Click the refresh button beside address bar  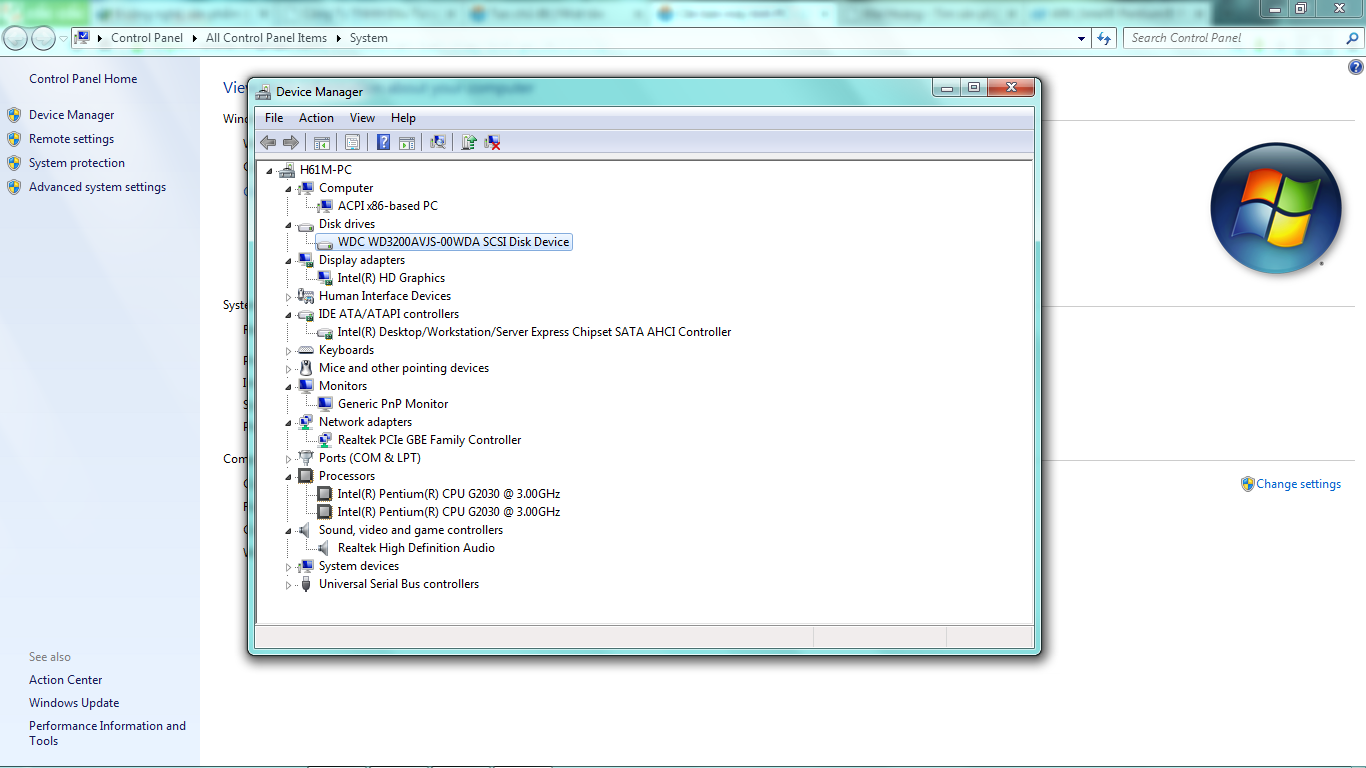[x=1104, y=38]
